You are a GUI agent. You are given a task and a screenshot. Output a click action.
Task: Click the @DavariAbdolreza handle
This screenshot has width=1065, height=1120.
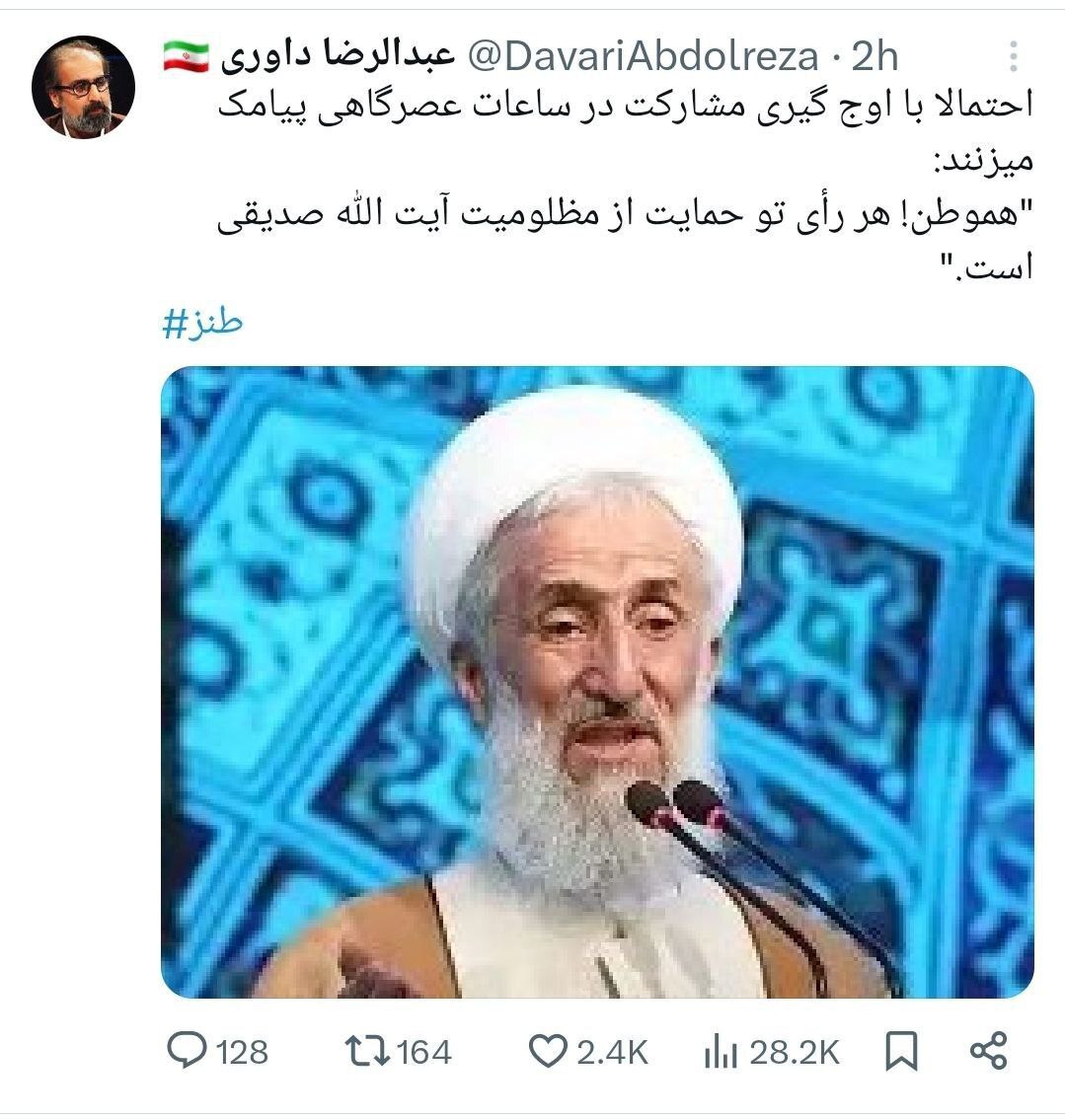(x=643, y=57)
